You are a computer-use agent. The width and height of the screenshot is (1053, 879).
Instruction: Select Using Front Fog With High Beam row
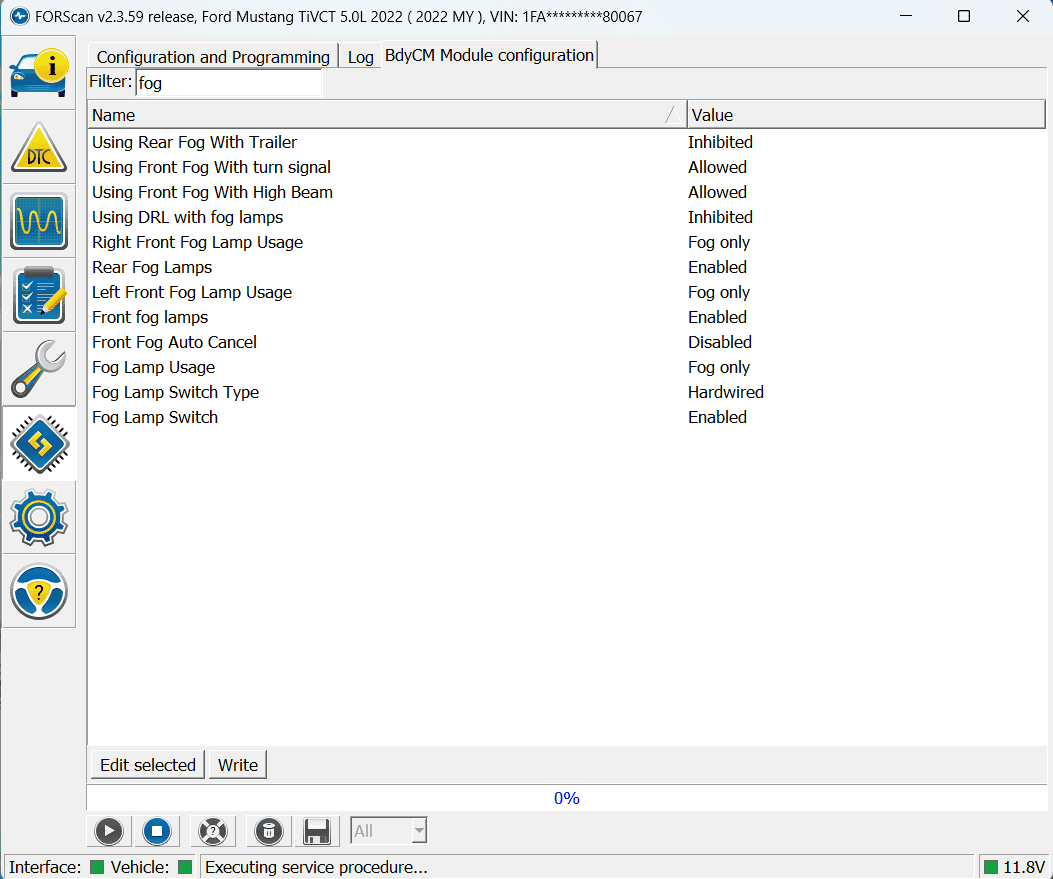(x=566, y=192)
